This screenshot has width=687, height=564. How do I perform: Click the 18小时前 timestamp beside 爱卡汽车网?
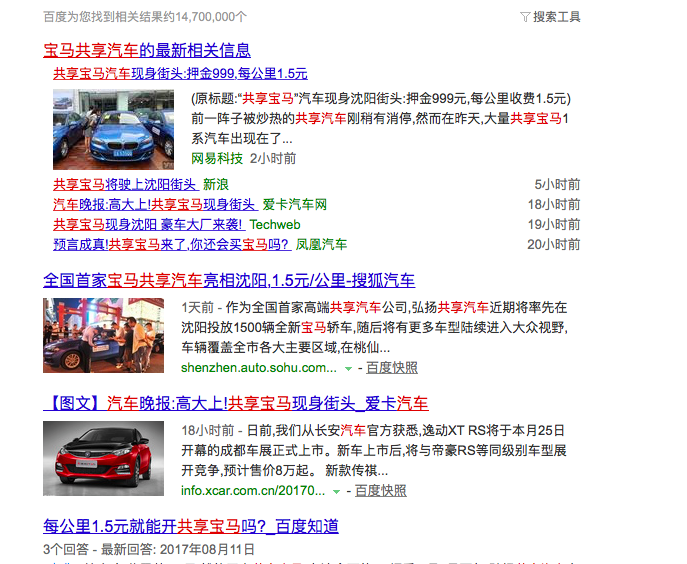tap(554, 205)
